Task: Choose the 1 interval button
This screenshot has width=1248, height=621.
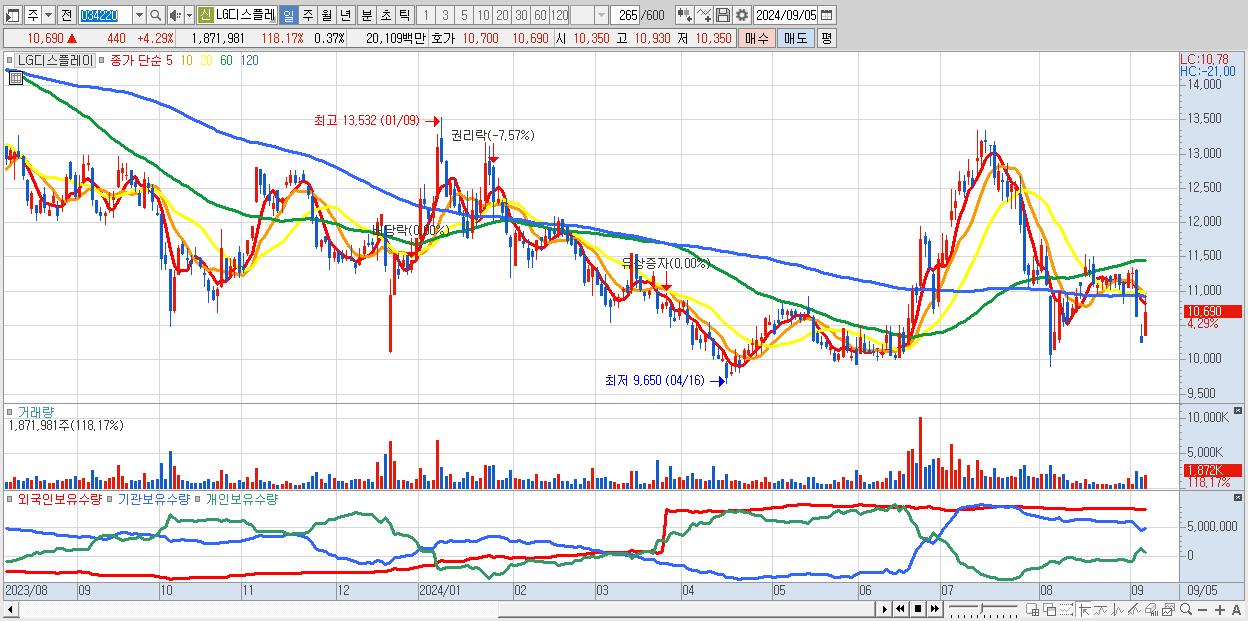Action: (426, 15)
